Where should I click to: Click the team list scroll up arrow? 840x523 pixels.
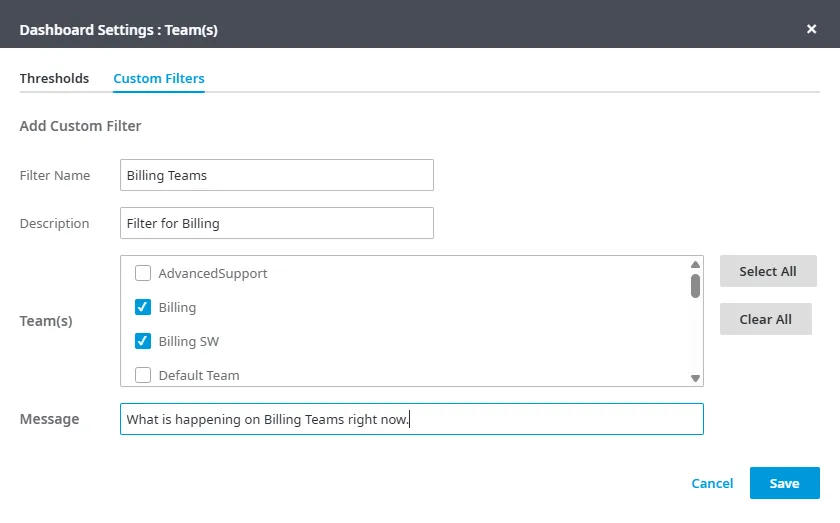tap(695, 264)
